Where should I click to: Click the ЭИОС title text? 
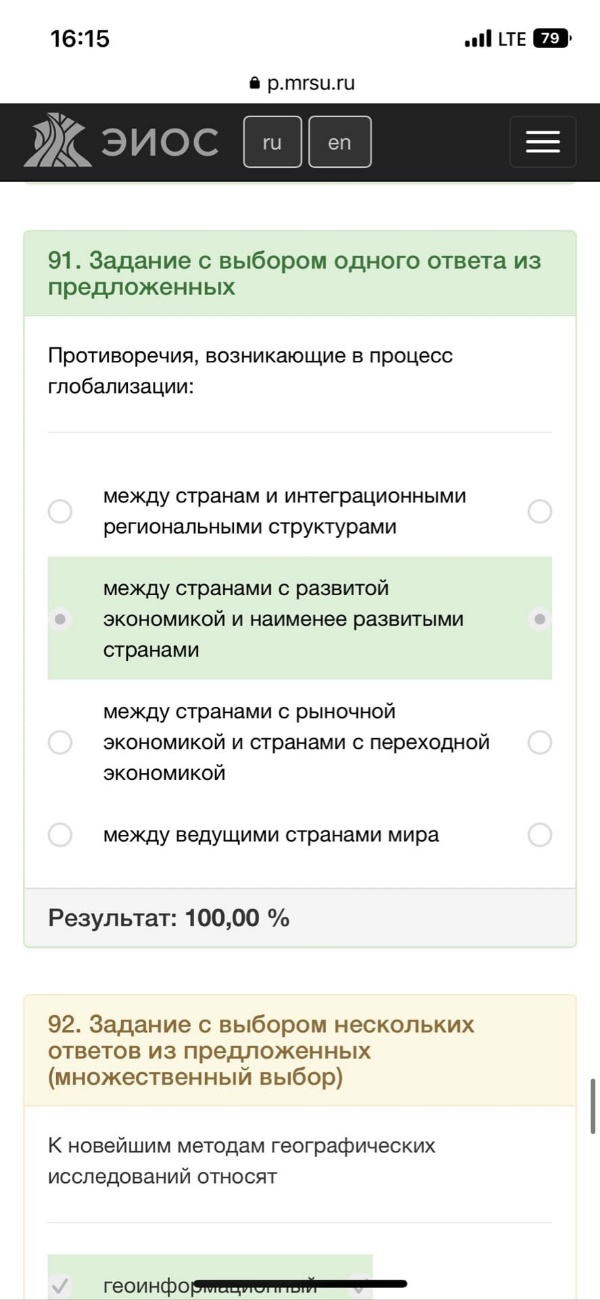(160, 142)
